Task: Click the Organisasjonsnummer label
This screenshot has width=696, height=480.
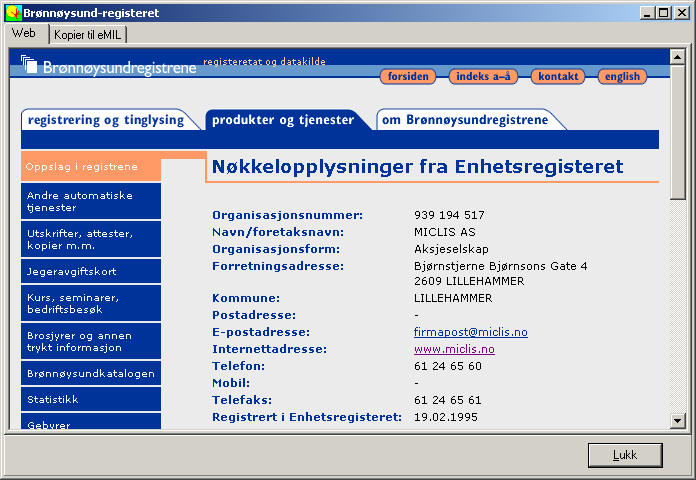Action: click(287, 215)
